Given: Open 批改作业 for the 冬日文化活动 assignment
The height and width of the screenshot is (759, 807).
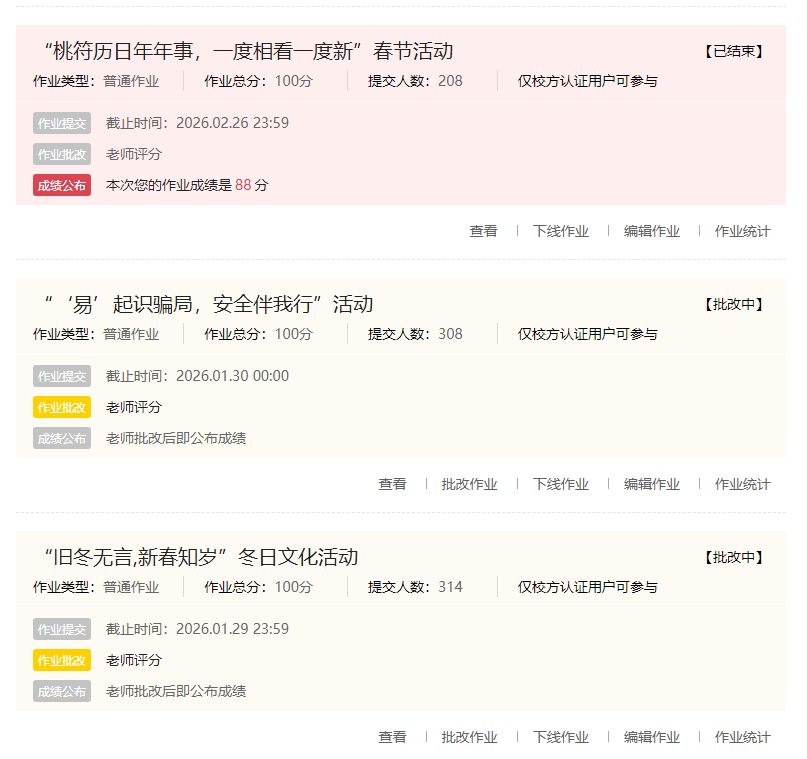Looking at the screenshot, I should pyautogui.click(x=469, y=737).
